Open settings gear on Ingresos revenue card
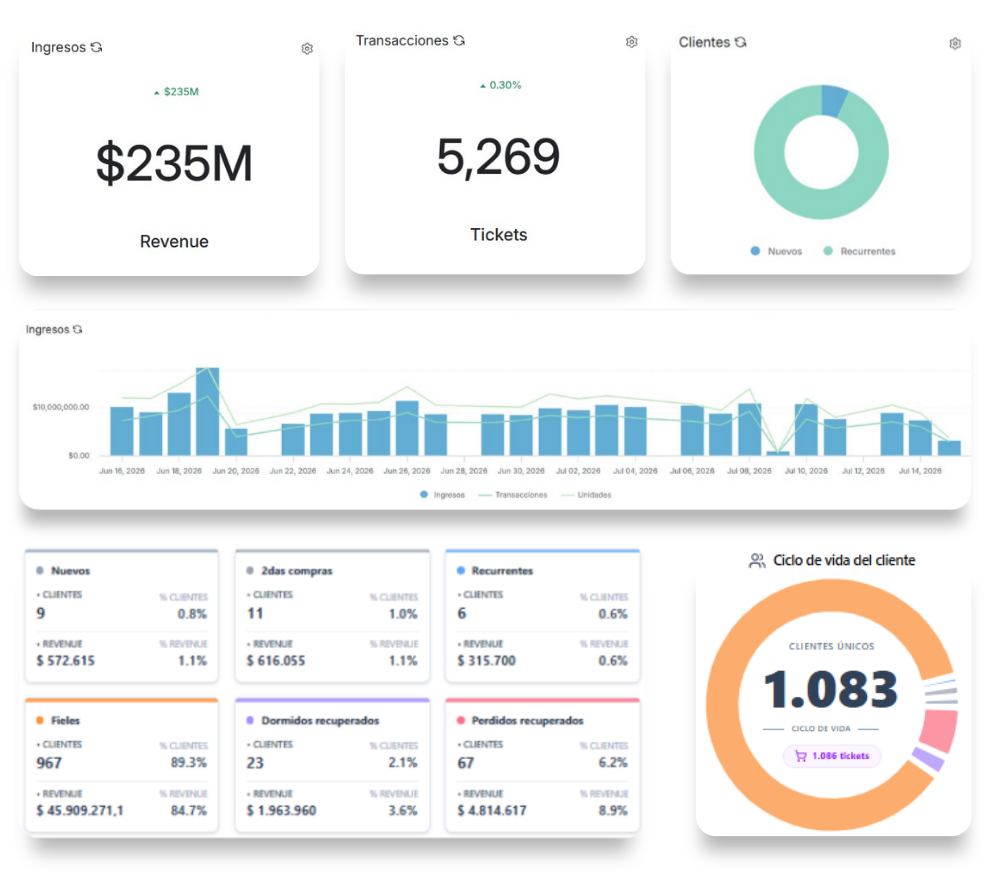 307,49
